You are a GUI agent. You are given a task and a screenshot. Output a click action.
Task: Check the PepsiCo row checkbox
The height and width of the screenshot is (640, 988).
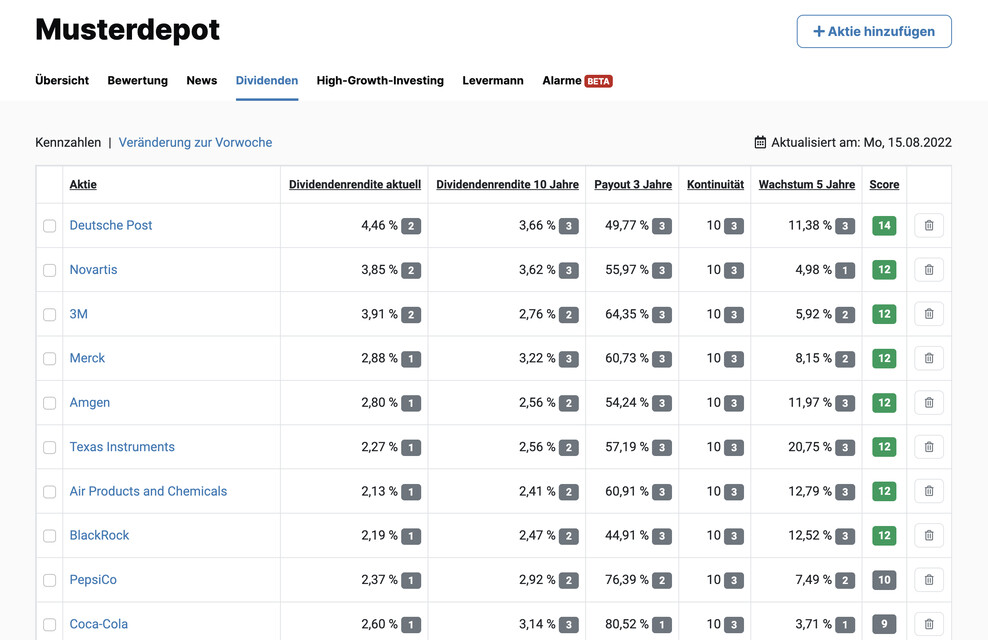(x=49, y=580)
